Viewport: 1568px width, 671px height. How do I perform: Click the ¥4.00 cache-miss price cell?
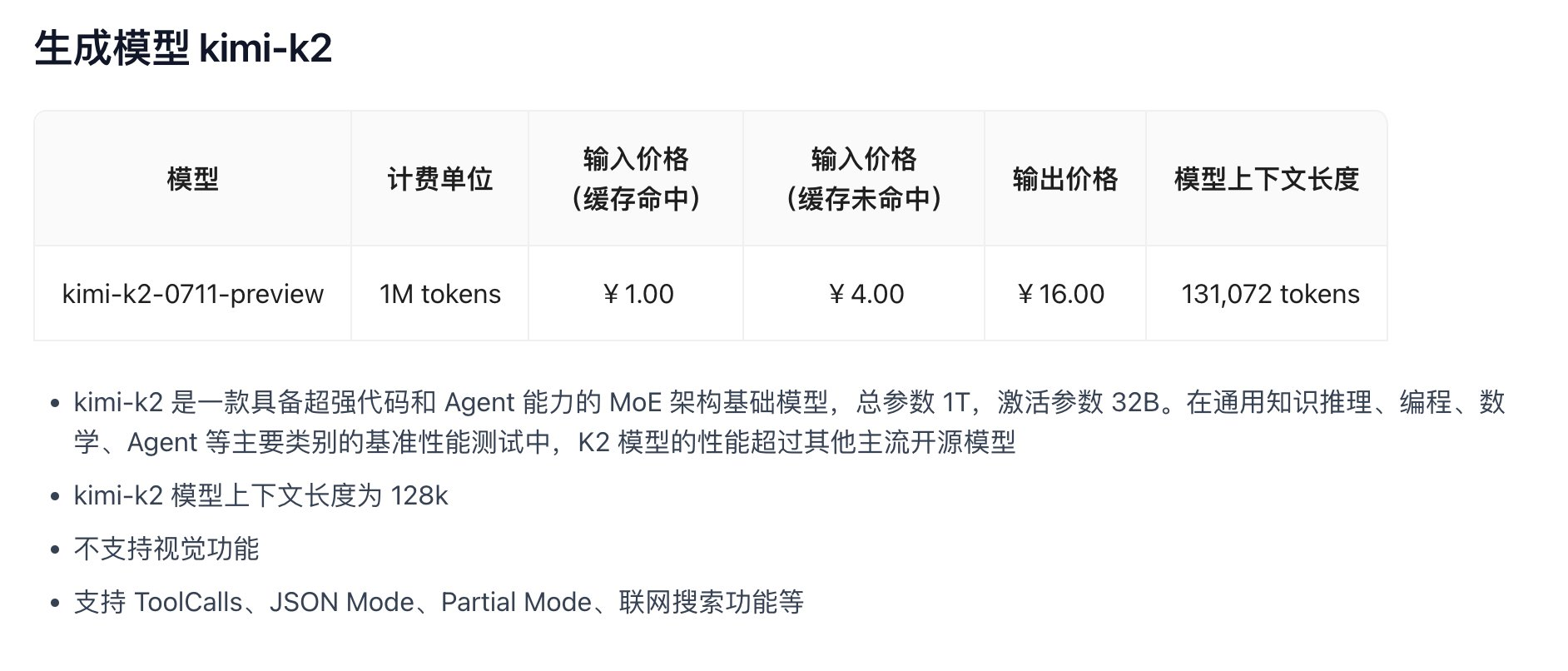pos(866,294)
